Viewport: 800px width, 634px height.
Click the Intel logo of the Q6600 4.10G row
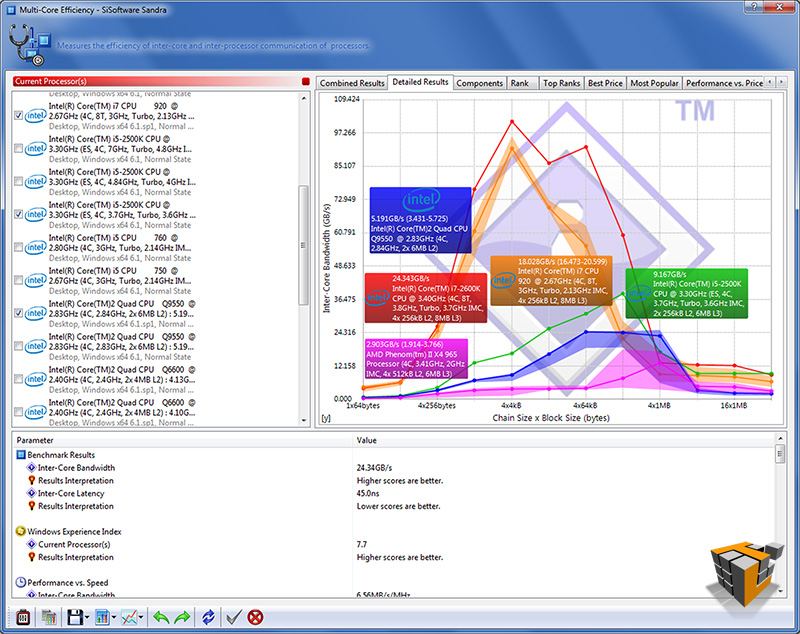click(x=36, y=412)
